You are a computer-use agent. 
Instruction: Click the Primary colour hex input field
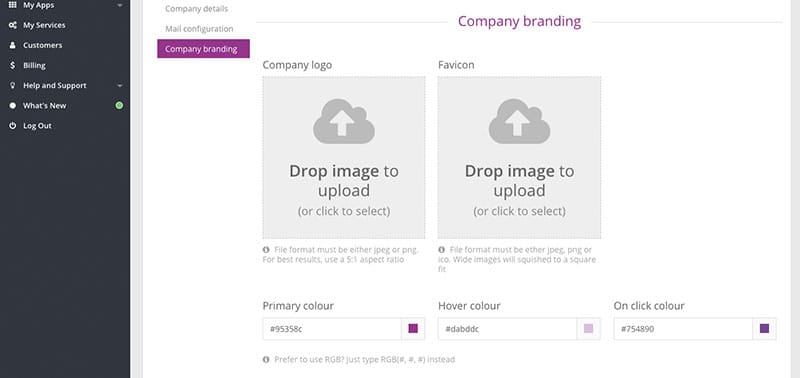[332, 329]
